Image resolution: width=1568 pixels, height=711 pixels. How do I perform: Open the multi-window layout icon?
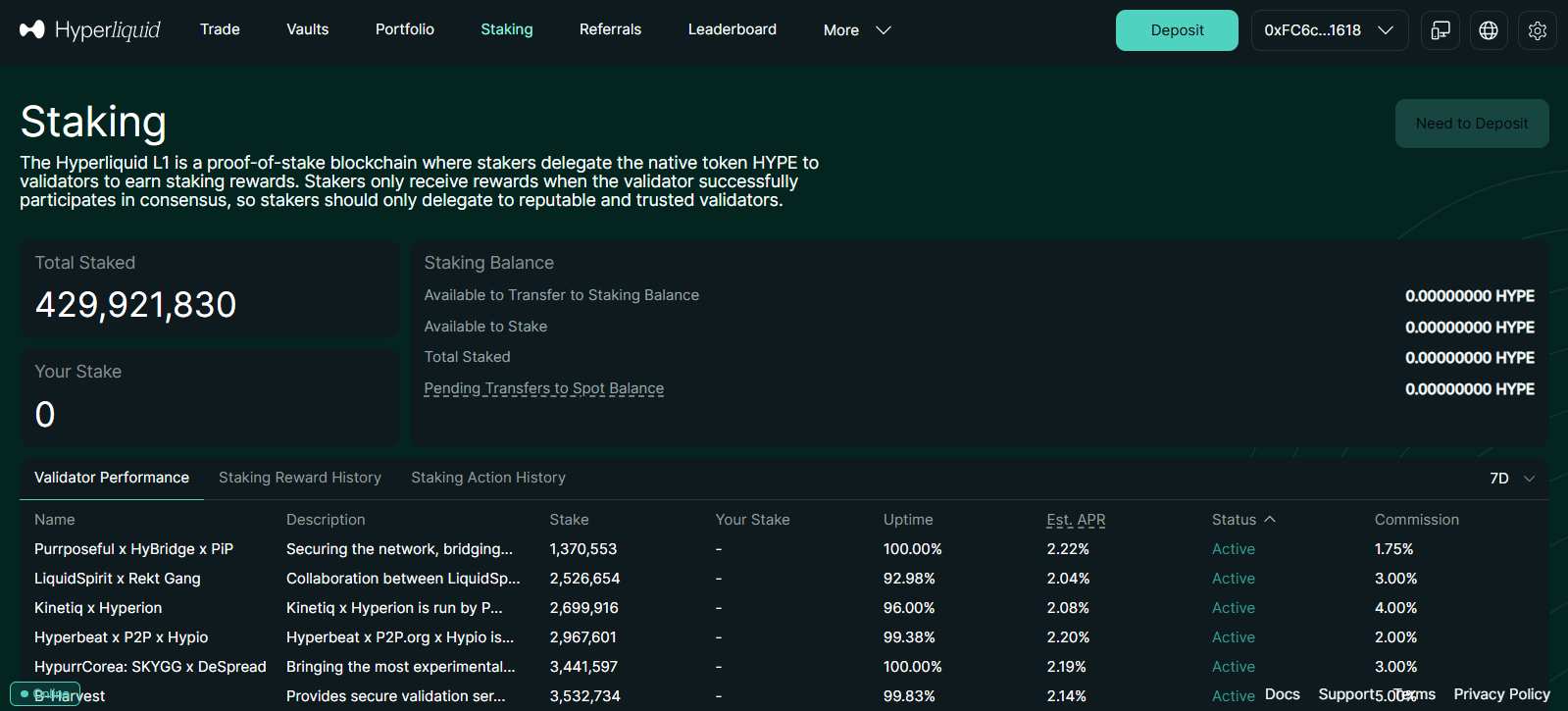click(1441, 30)
